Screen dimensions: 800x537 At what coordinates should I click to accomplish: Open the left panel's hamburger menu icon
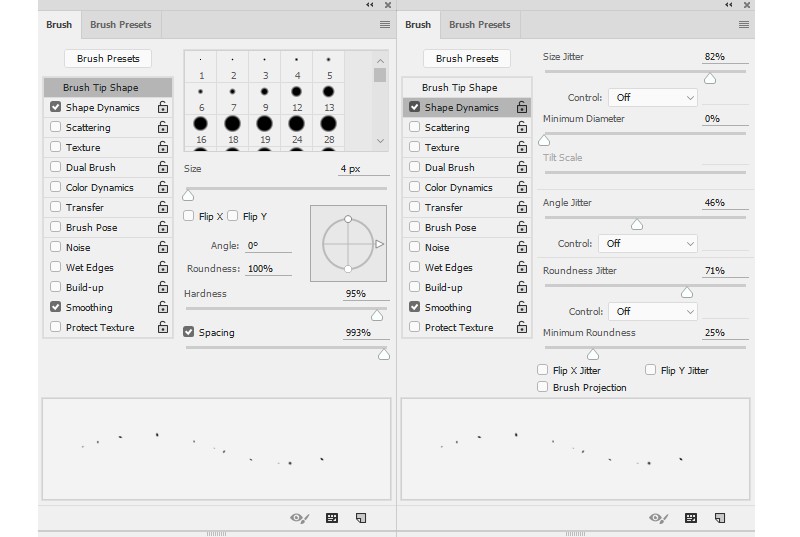click(x=385, y=25)
